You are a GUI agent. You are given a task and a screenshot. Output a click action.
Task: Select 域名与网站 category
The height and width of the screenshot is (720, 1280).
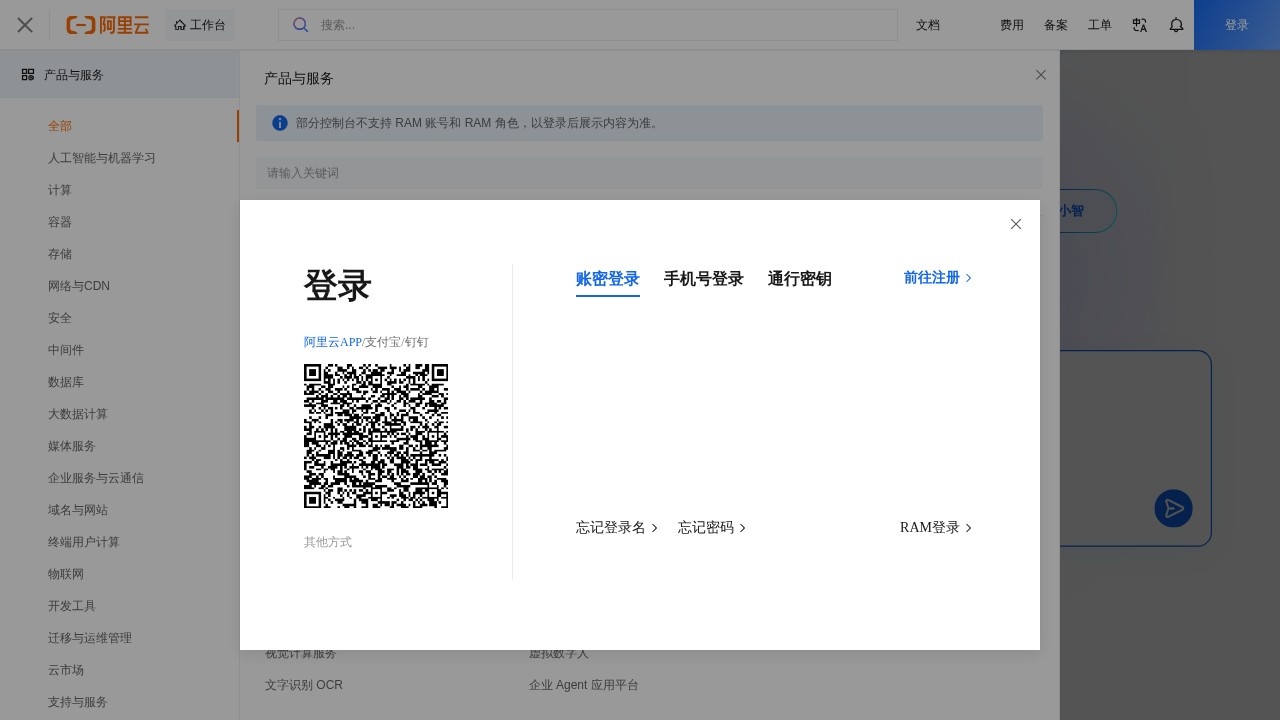[x=78, y=510]
